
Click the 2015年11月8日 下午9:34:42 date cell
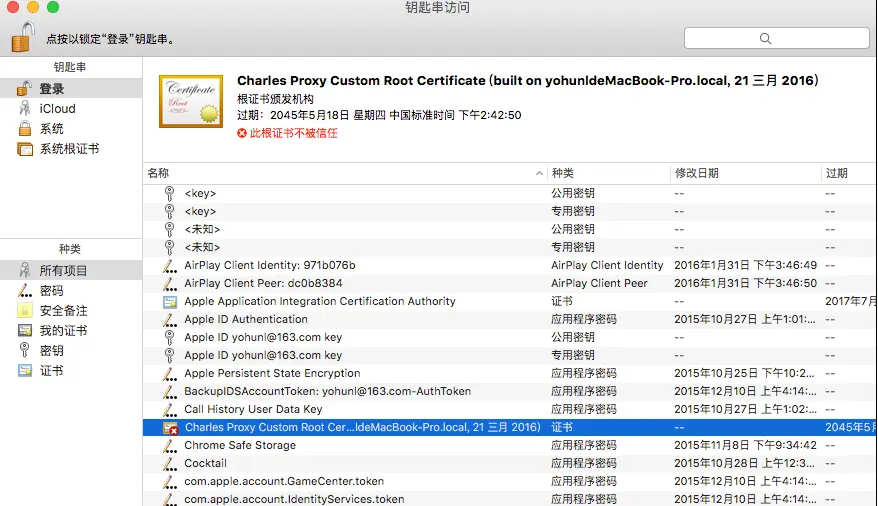pyautogui.click(x=745, y=445)
